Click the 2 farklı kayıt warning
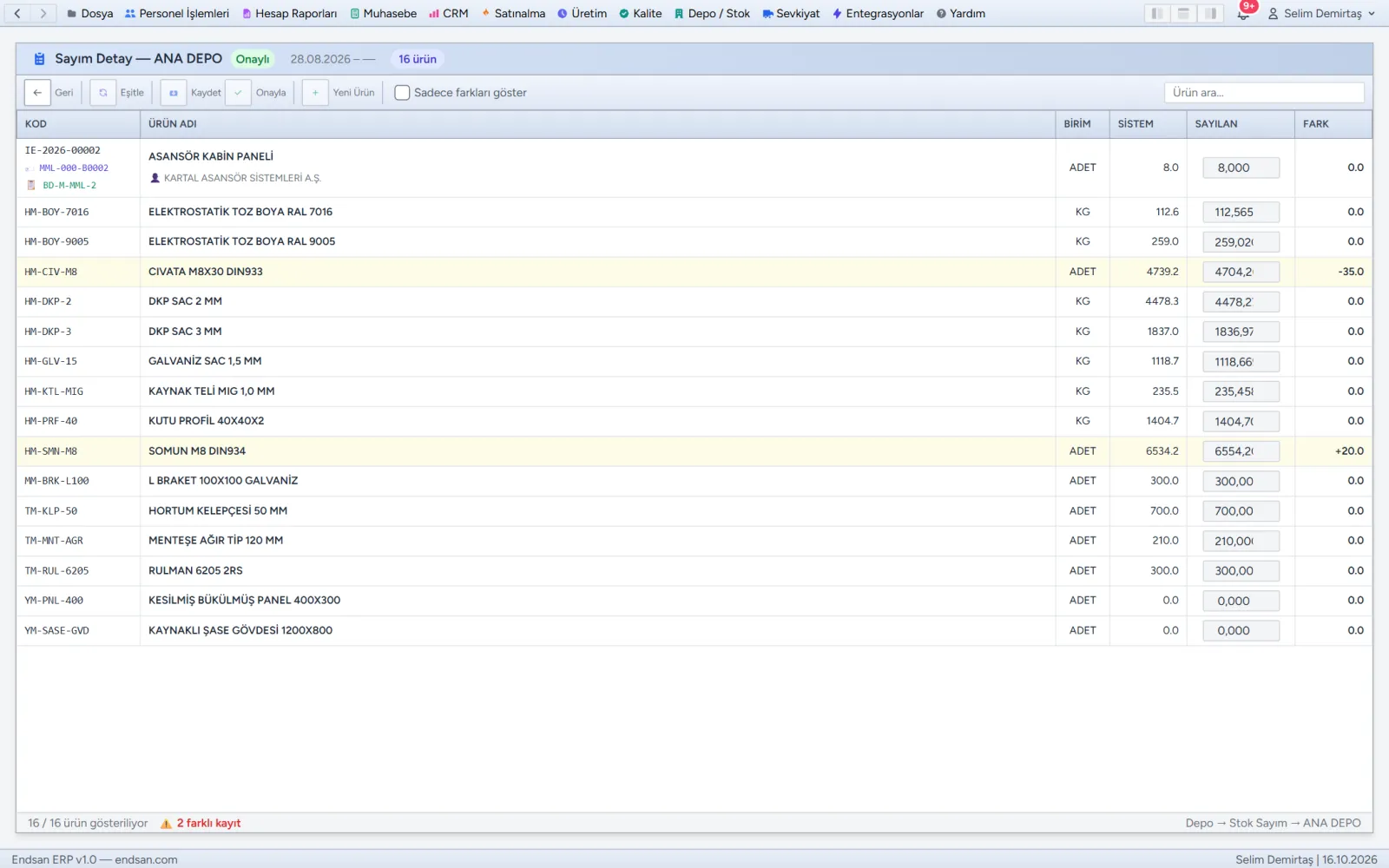The image size is (1389, 868). (x=208, y=824)
